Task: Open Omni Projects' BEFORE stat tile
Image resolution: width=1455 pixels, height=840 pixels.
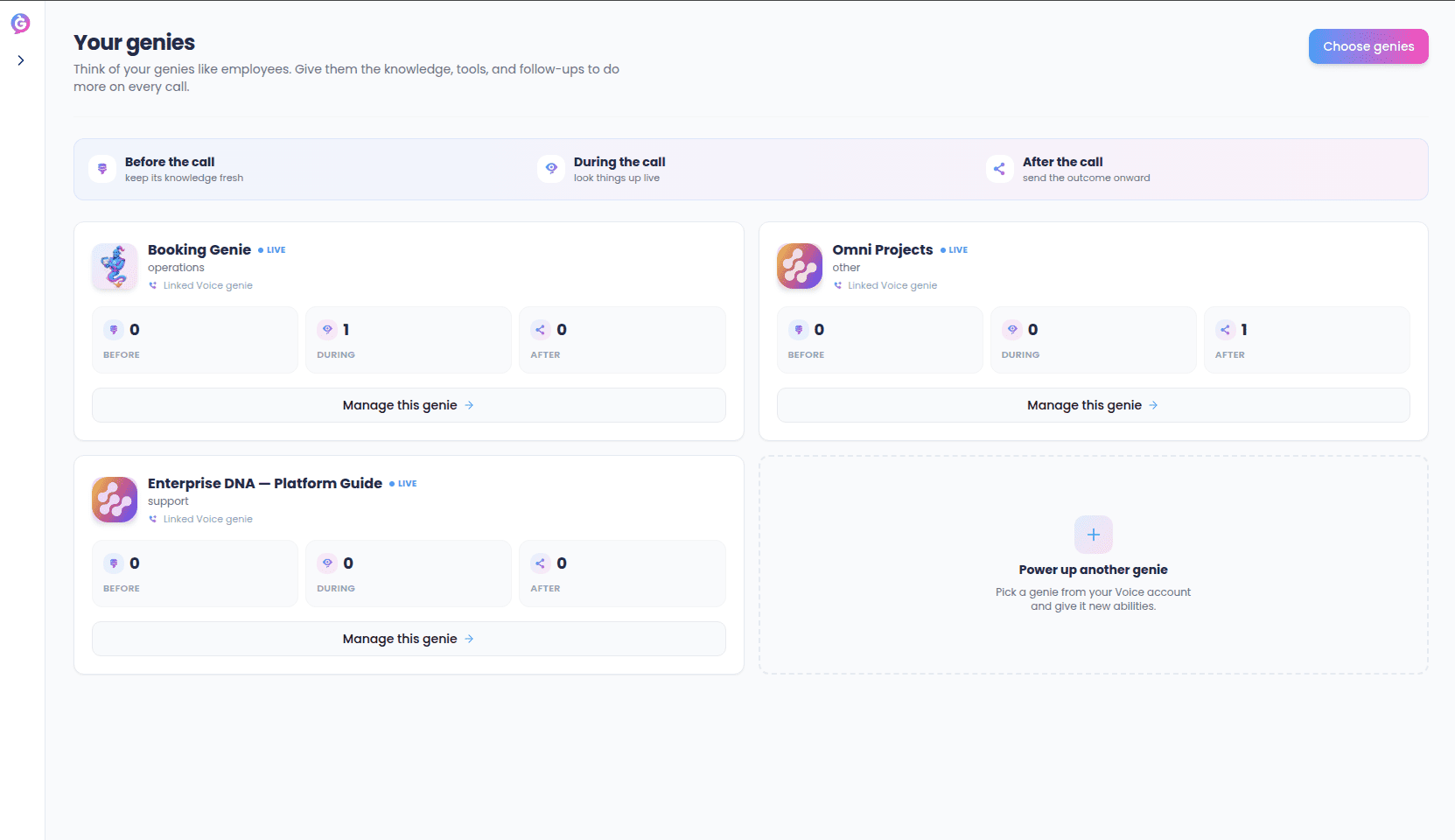Action: tap(880, 339)
